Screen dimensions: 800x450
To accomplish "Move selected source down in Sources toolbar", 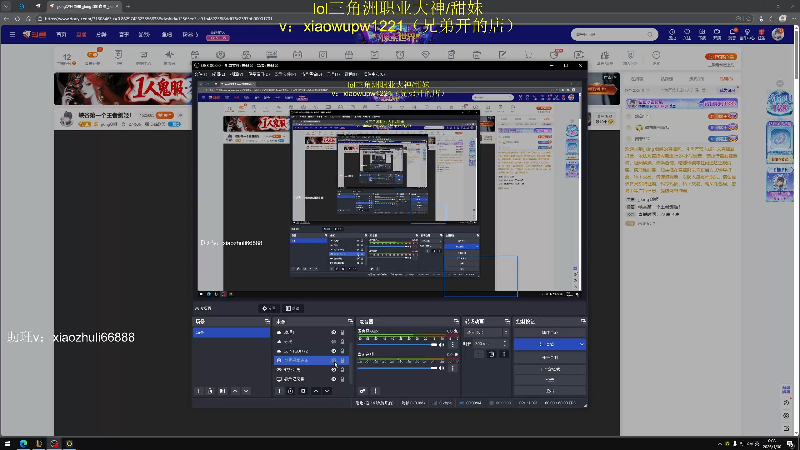I will [327, 391].
